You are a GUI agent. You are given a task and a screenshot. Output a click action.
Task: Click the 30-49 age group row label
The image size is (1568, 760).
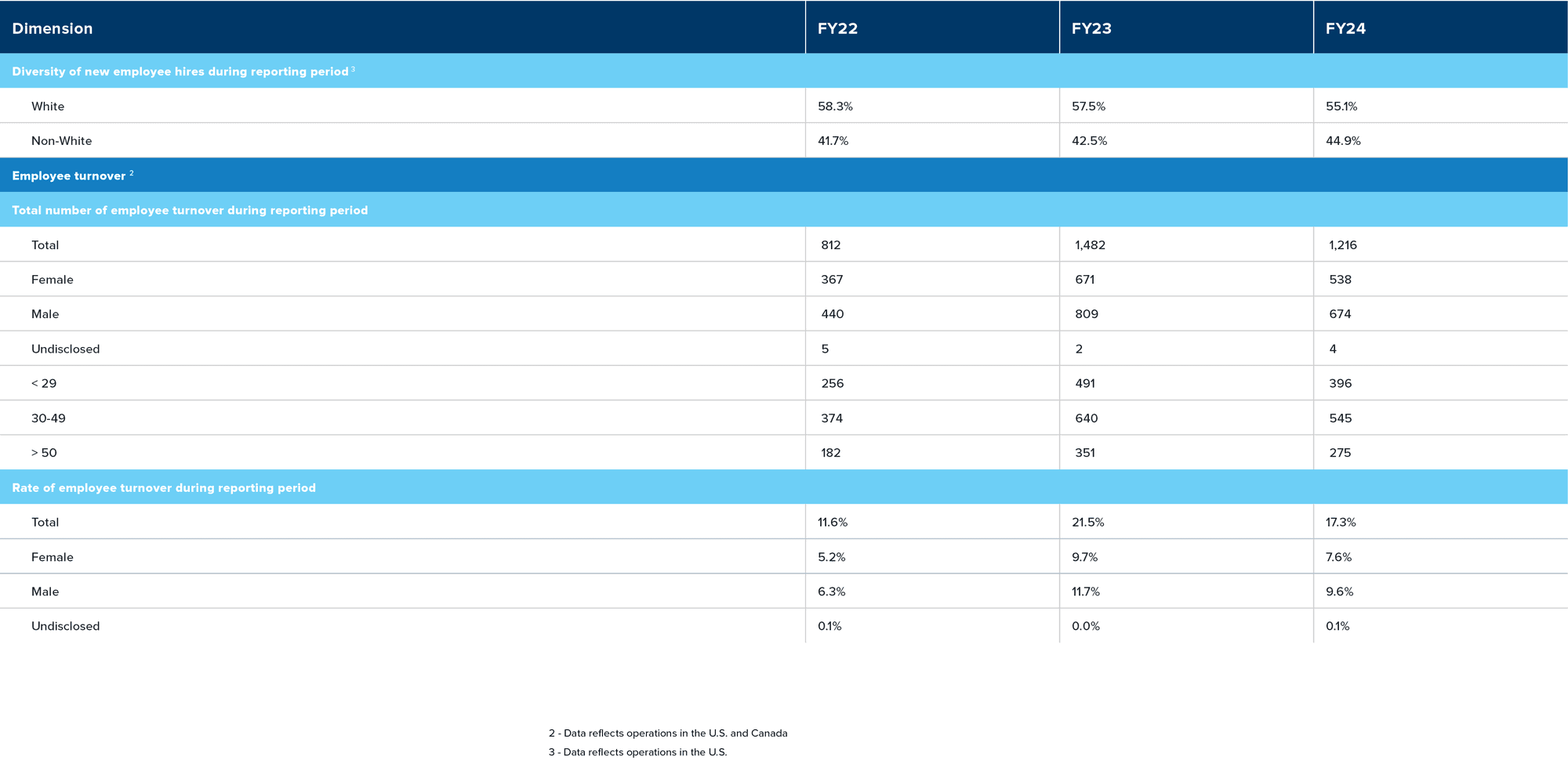tap(49, 418)
